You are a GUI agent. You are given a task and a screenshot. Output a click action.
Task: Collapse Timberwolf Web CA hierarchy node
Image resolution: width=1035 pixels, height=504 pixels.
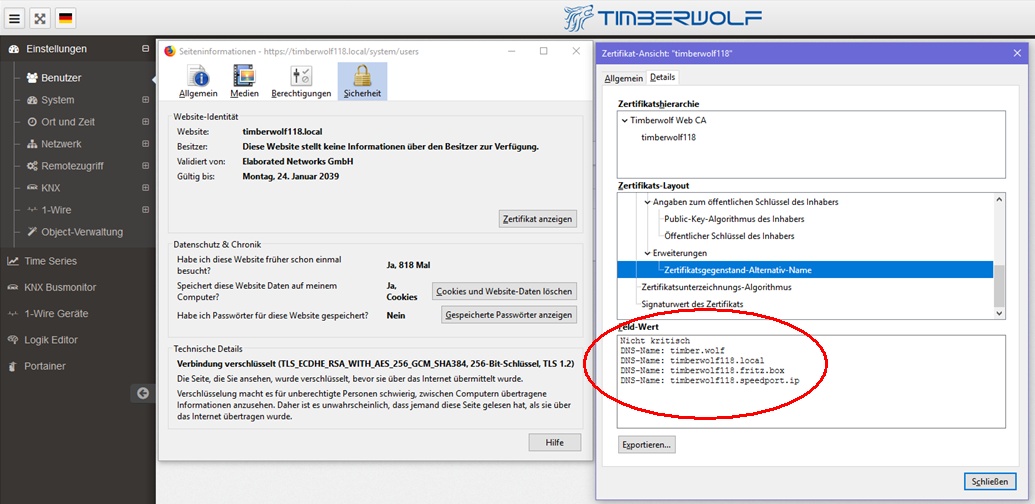pyautogui.click(x=624, y=121)
